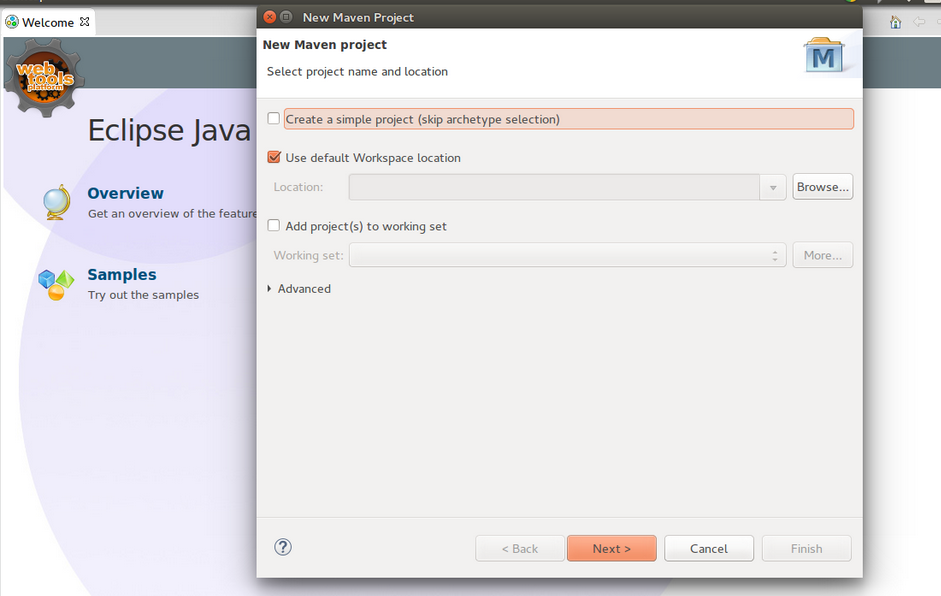Screen dimensions: 941x596
Task: Click the 'New Maven project' heading
Action: click(325, 44)
